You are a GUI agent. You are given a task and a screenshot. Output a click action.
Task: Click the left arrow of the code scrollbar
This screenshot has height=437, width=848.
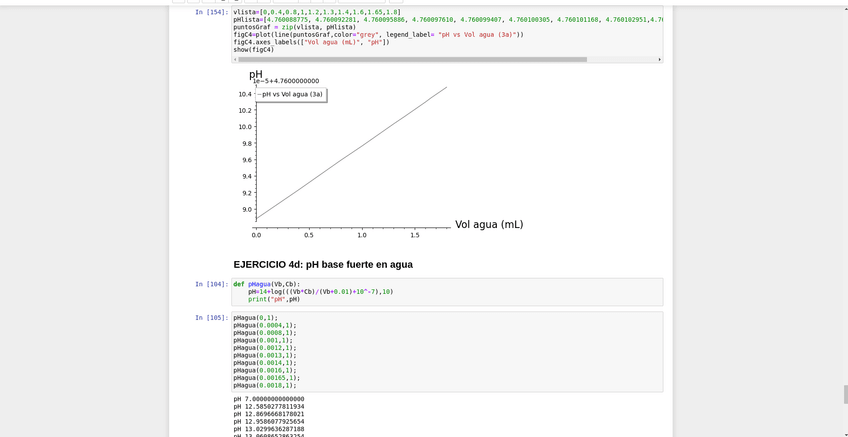[235, 59]
